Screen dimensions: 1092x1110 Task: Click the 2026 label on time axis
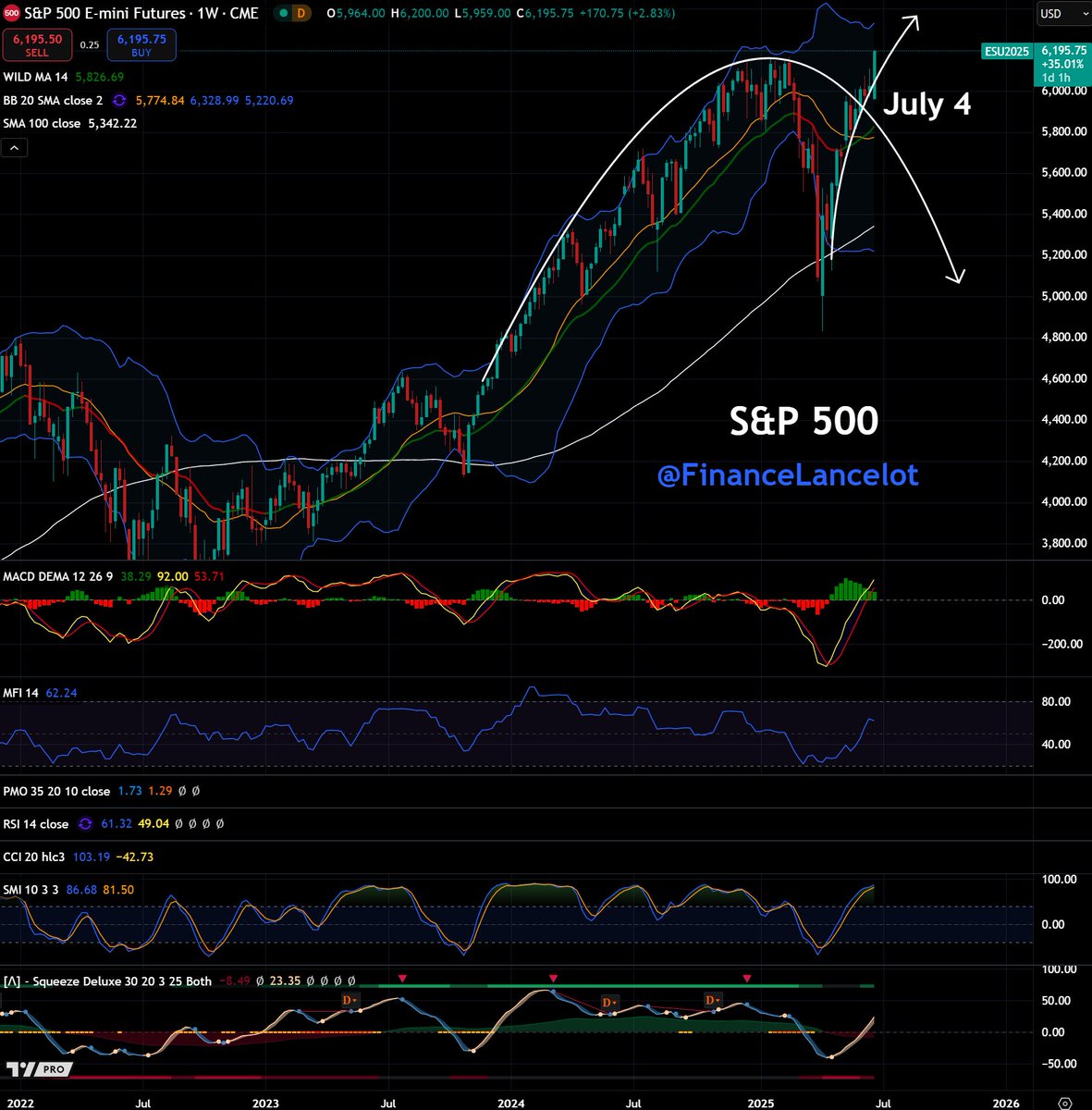click(x=1006, y=1103)
